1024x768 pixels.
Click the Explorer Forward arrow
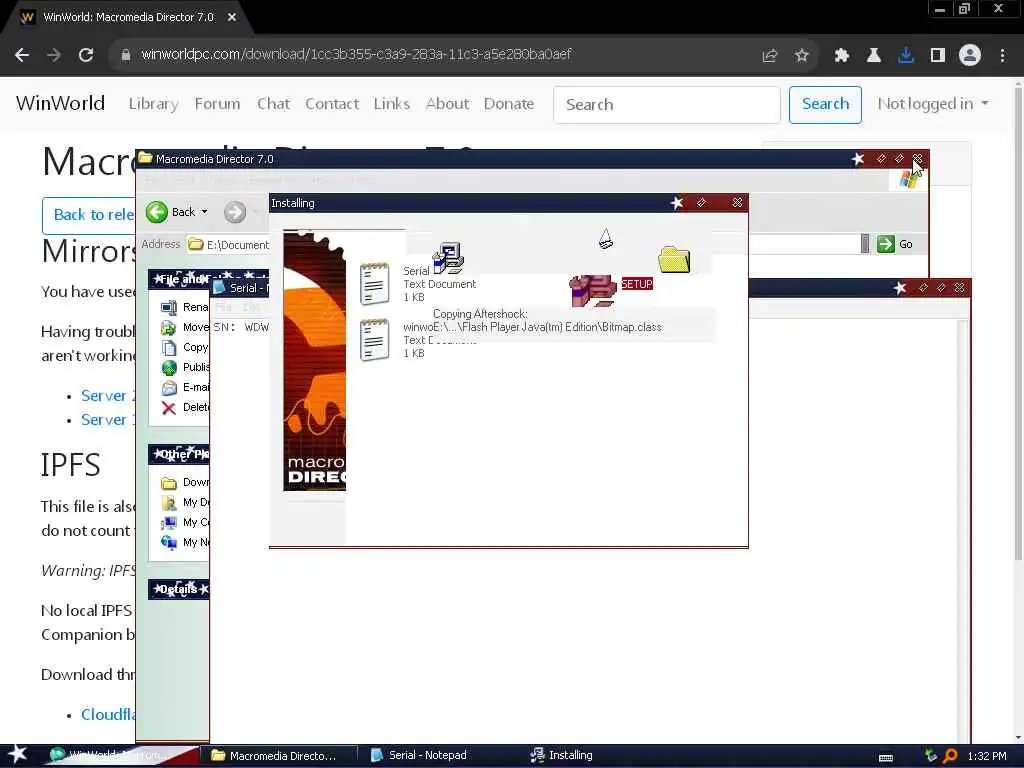[x=235, y=212]
